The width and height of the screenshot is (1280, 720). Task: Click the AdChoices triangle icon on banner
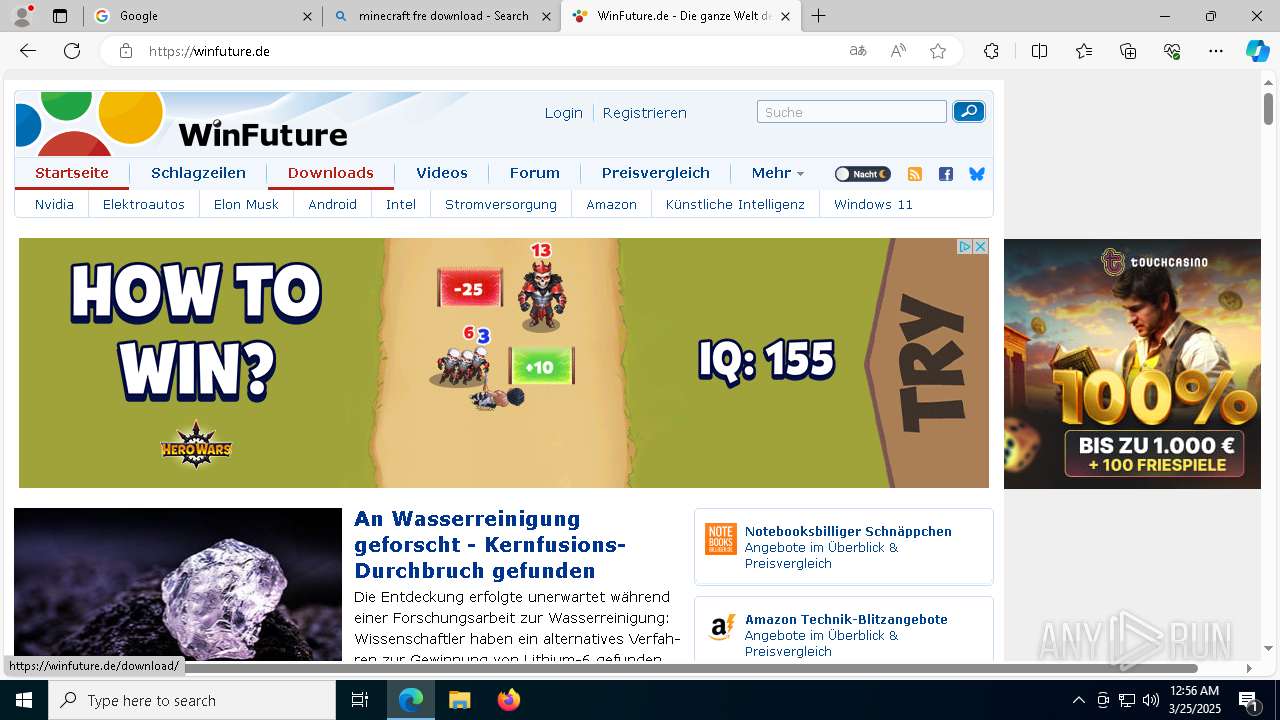pos(966,246)
